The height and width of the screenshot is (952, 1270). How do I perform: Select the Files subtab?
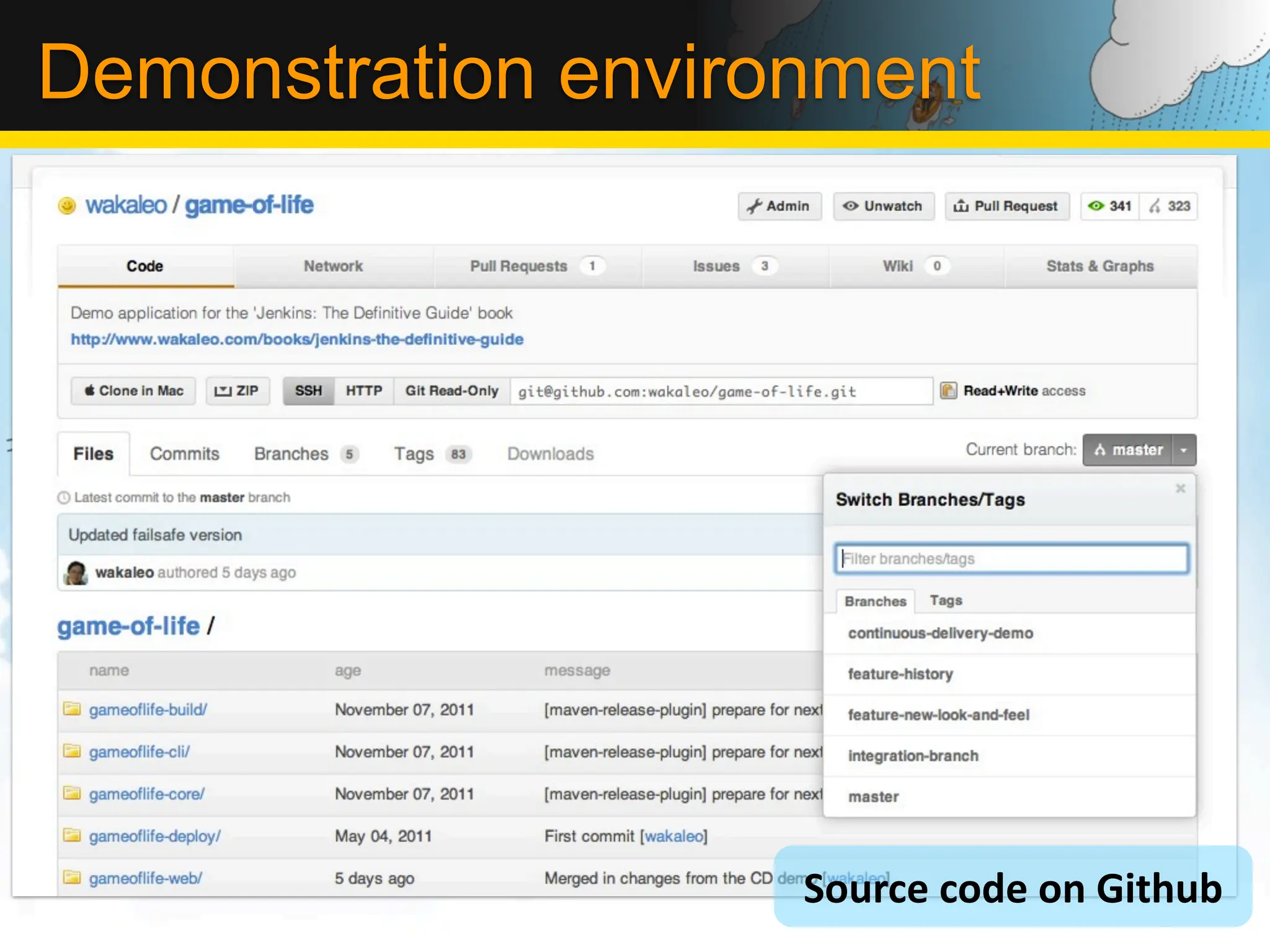(94, 454)
